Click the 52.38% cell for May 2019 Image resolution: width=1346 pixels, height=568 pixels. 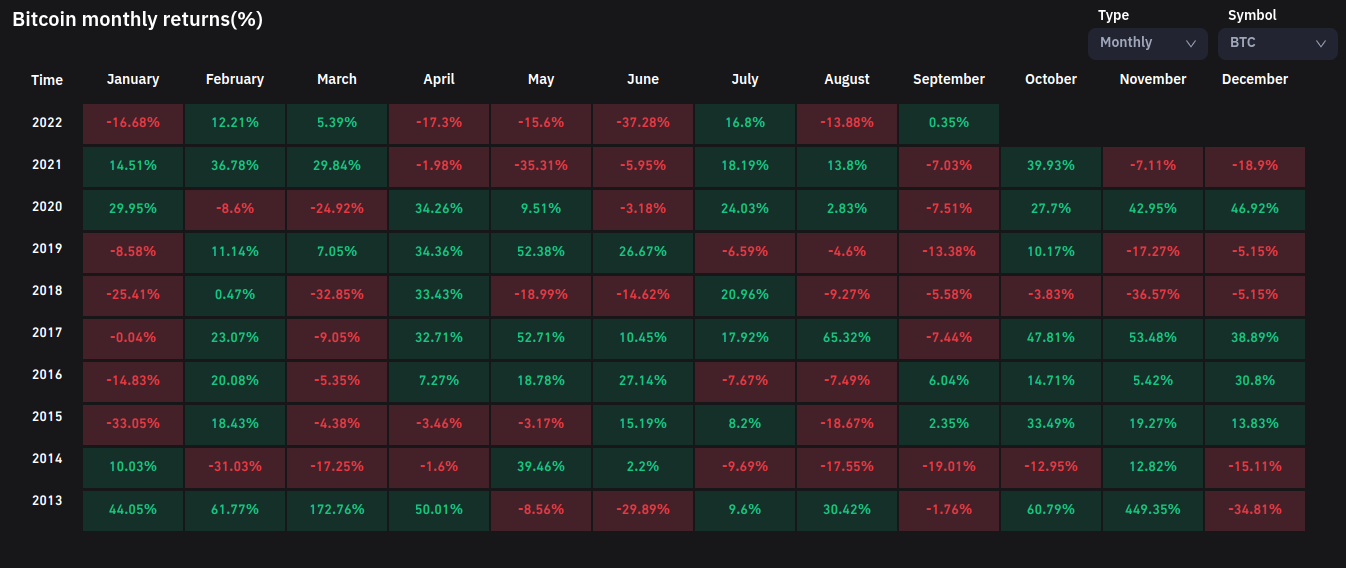click(x=541, y=251)
